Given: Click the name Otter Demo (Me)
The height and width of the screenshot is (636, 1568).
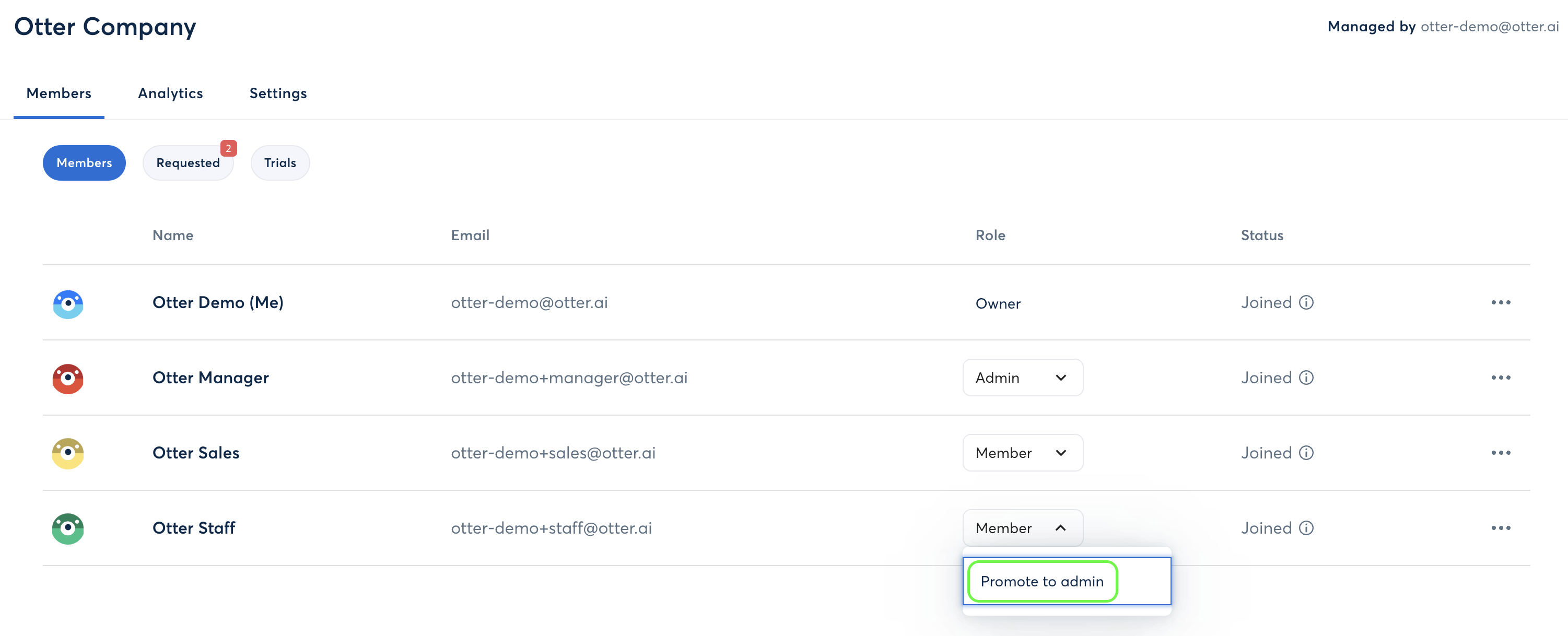Looking at the screenshot, I should 218,302.
